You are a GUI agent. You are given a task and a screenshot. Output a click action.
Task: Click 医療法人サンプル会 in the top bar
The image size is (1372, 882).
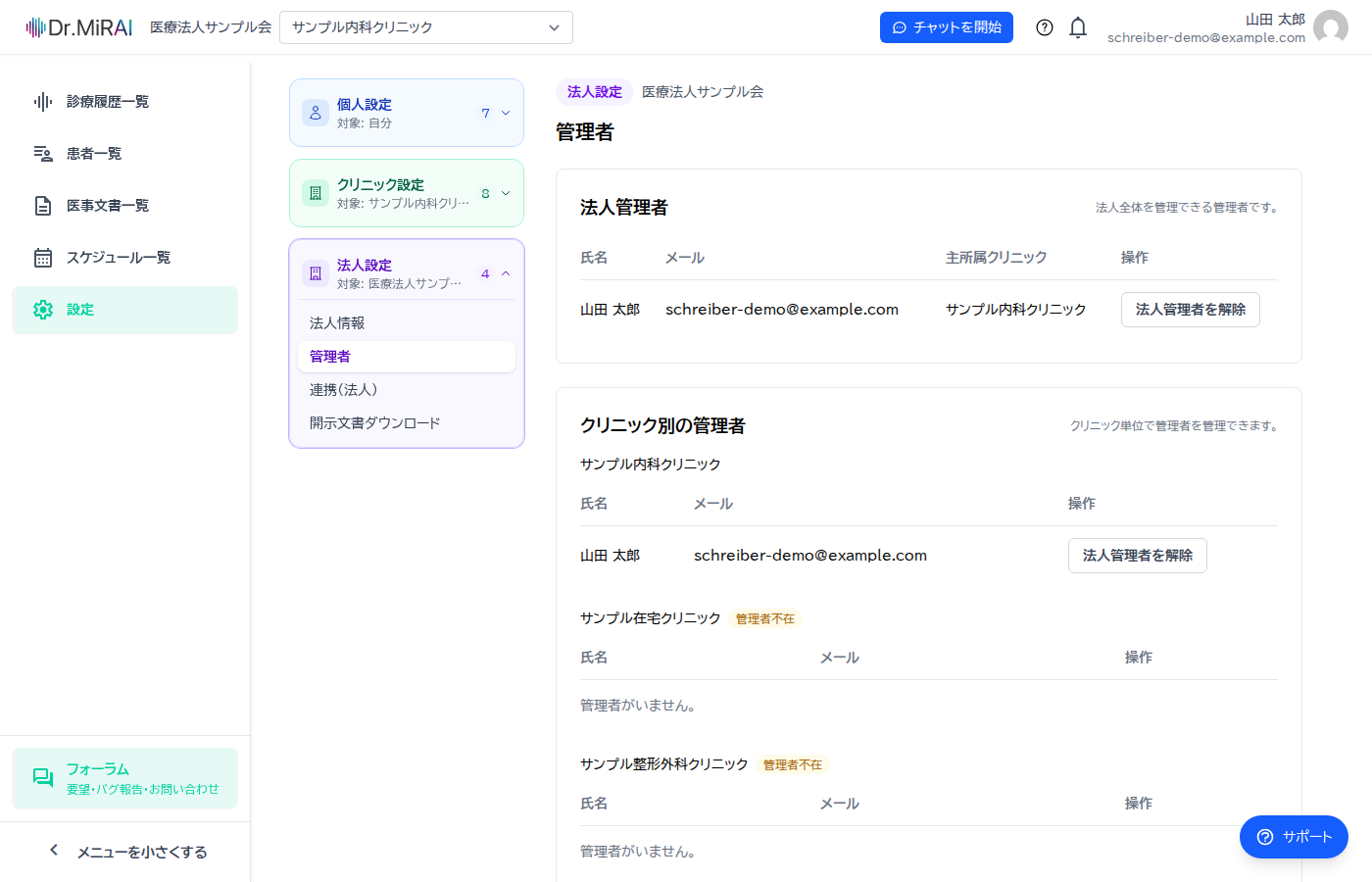point(211,27)
